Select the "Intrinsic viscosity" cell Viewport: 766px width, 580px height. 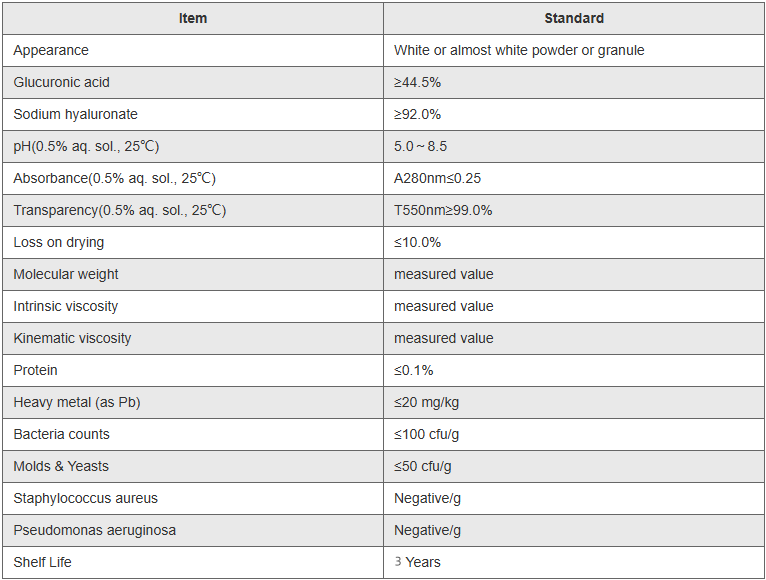point(66,306)
